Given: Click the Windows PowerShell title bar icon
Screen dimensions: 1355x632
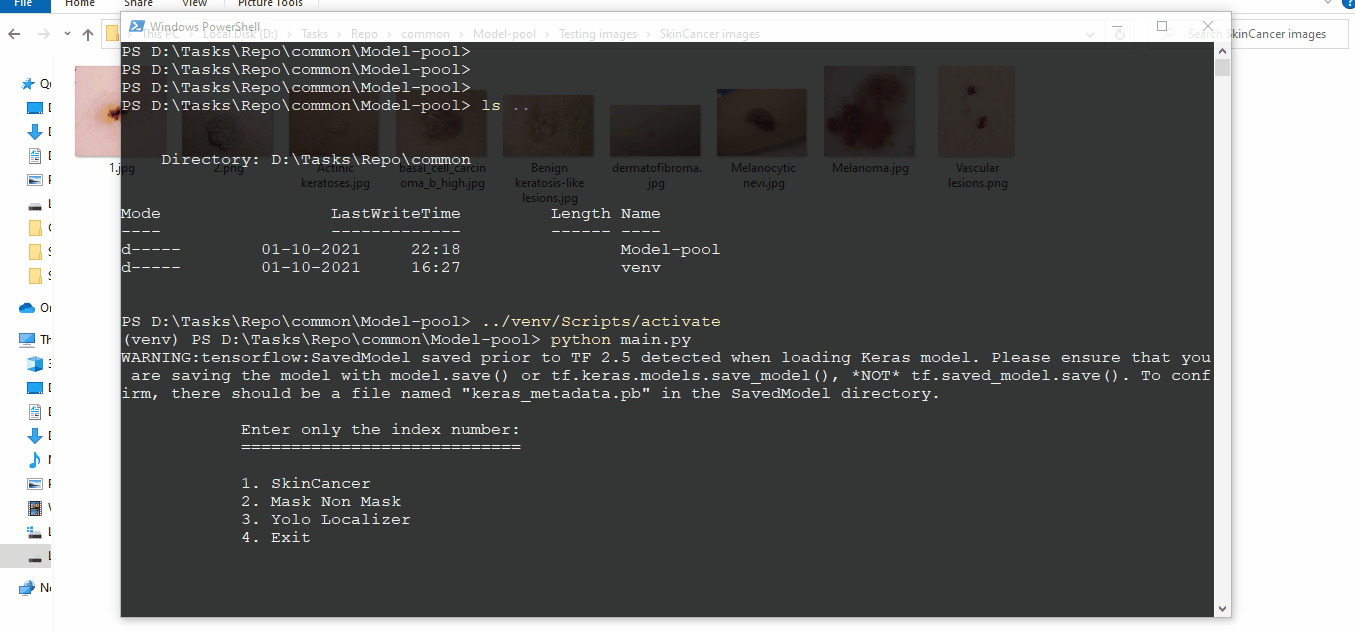Looking at the screenshot, I should (x=136, y=25).
